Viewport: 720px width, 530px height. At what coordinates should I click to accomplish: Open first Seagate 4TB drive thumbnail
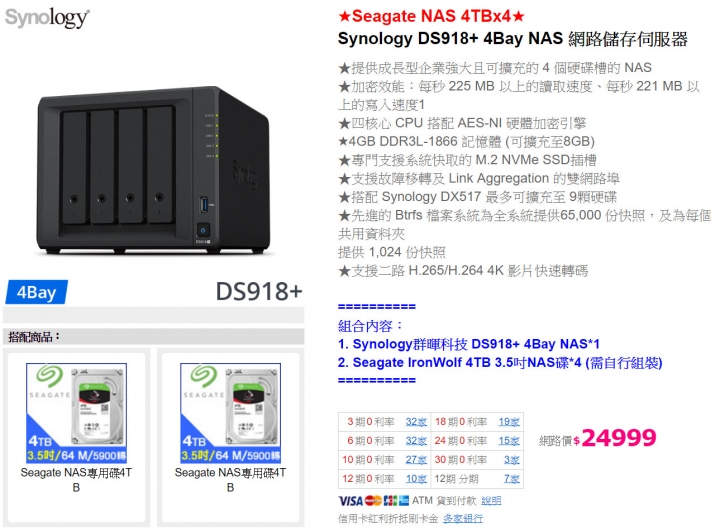click(x=76, y=413)
